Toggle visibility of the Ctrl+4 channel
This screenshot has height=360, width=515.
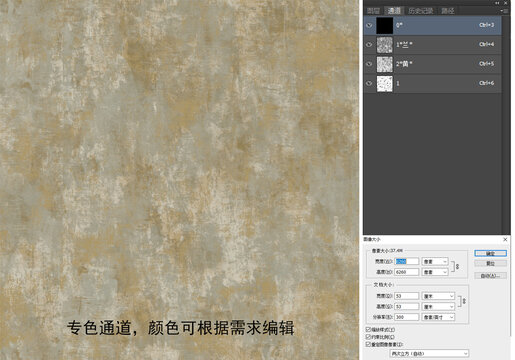point(369,44)
